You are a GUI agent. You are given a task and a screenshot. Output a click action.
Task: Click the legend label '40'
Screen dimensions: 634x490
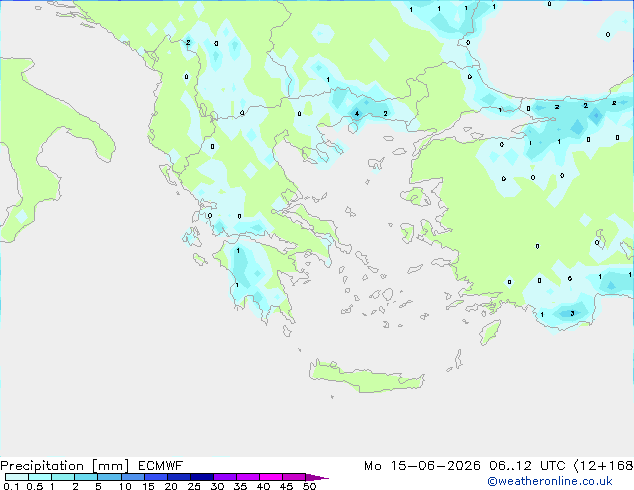click(263, 486)
